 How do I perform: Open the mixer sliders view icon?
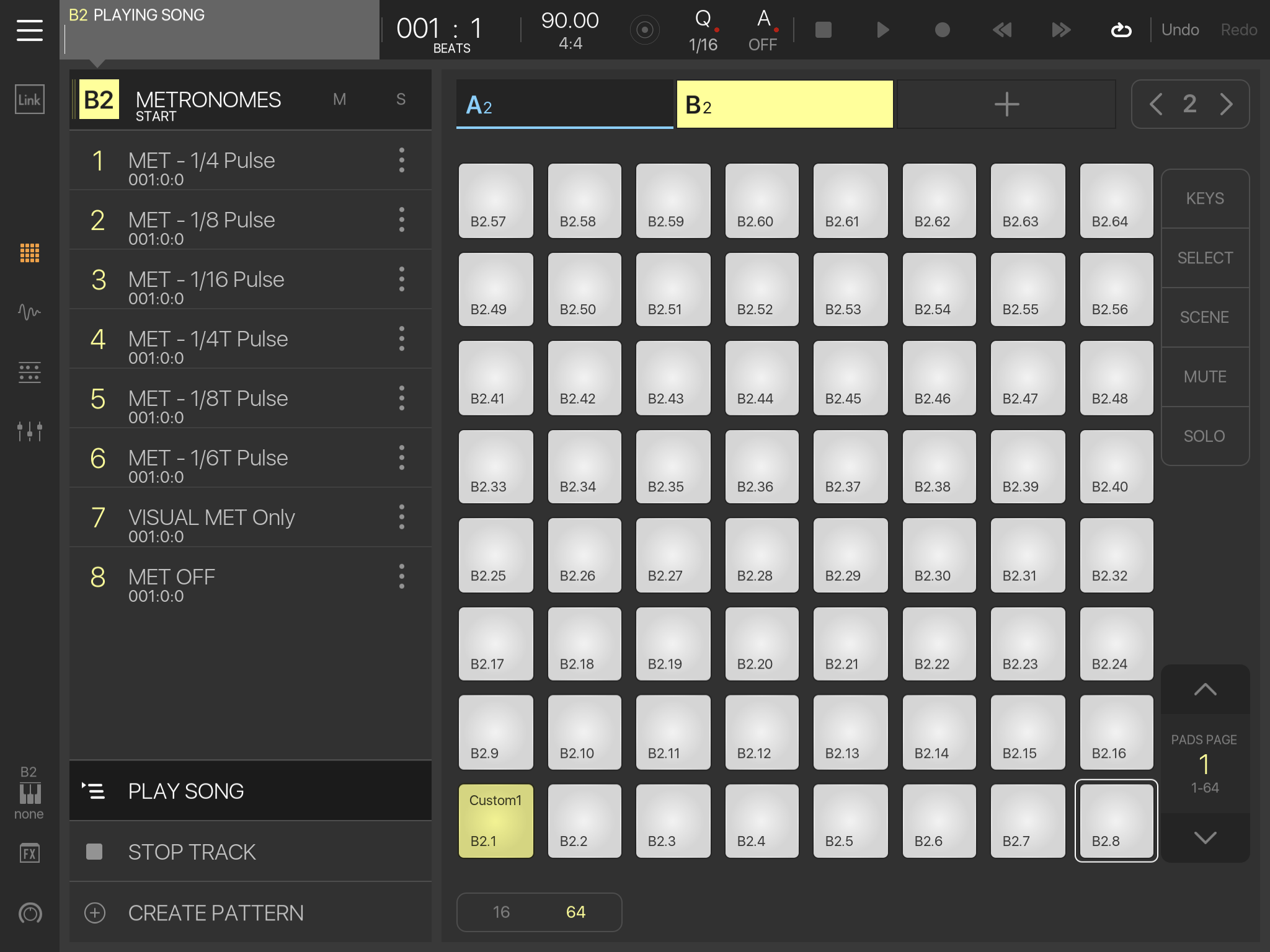coord(29,431)
